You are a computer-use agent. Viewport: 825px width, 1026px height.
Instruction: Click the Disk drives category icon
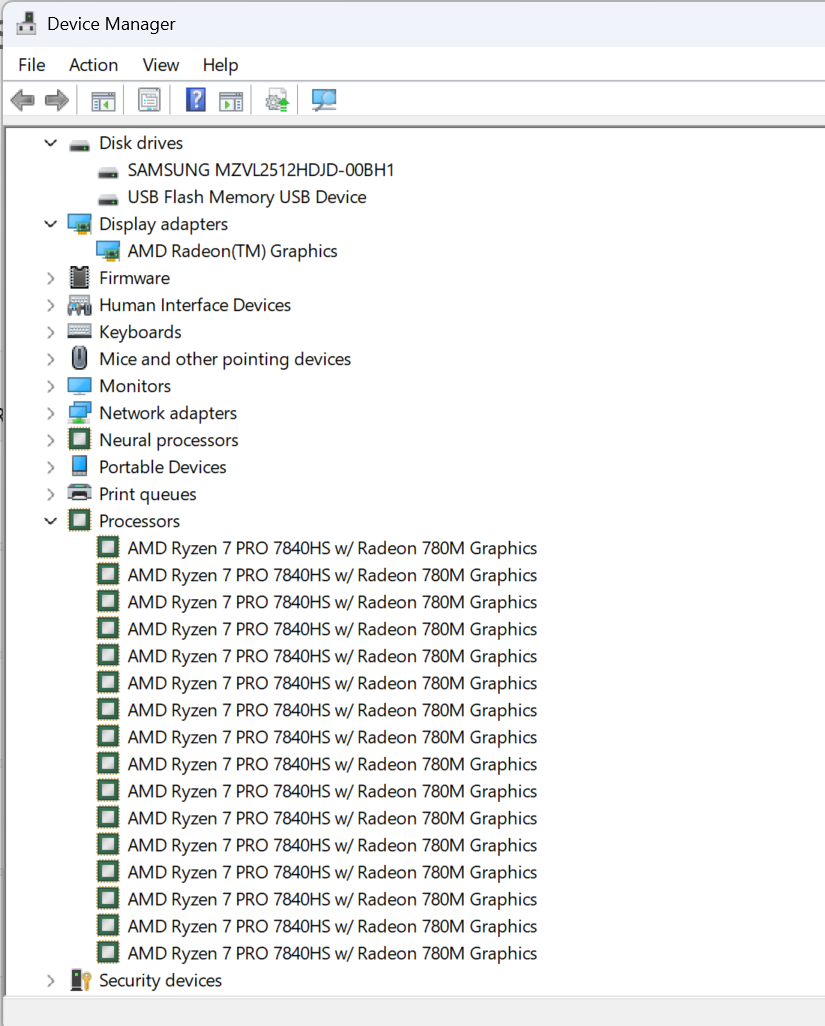(79, 144)
